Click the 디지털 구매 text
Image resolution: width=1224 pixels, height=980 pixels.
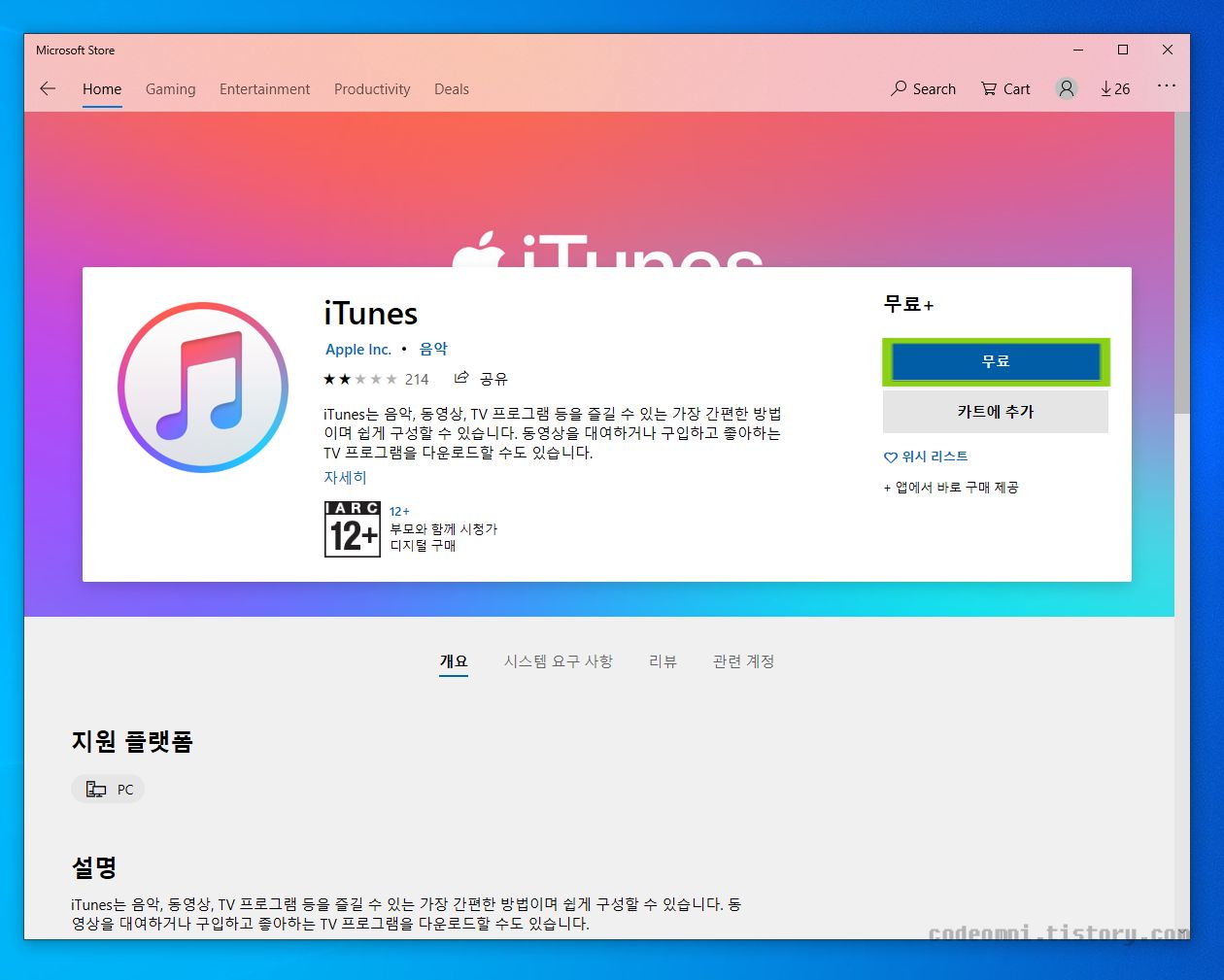[423, 546]
